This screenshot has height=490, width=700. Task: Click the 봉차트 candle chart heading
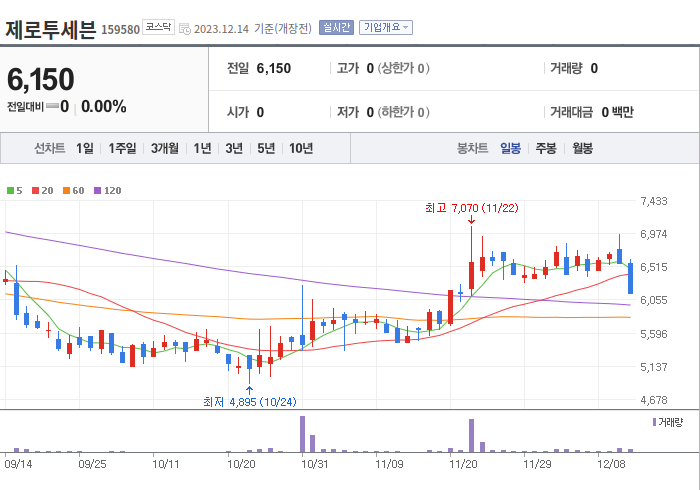click(x=472, y=148)
